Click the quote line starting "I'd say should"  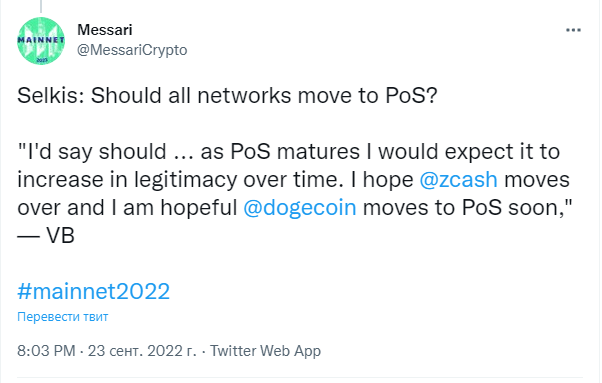point(288,152)
